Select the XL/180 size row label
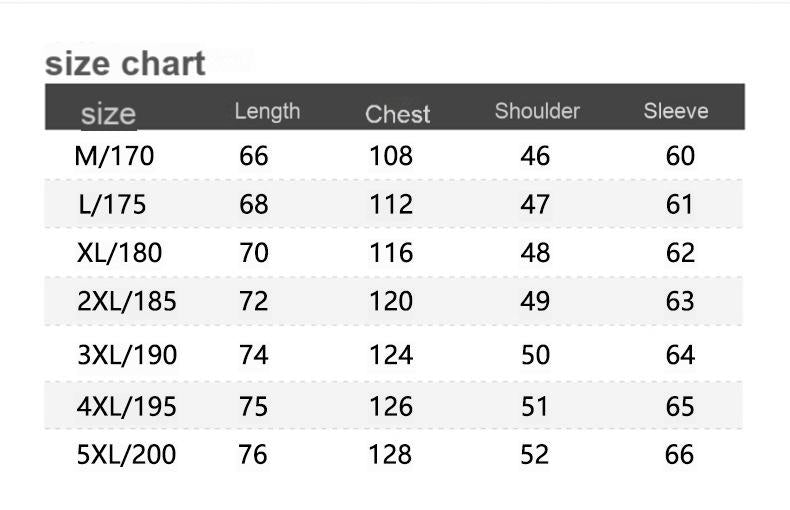The height and width of the screenshot is (510, 790). click(x=119, y=252)
